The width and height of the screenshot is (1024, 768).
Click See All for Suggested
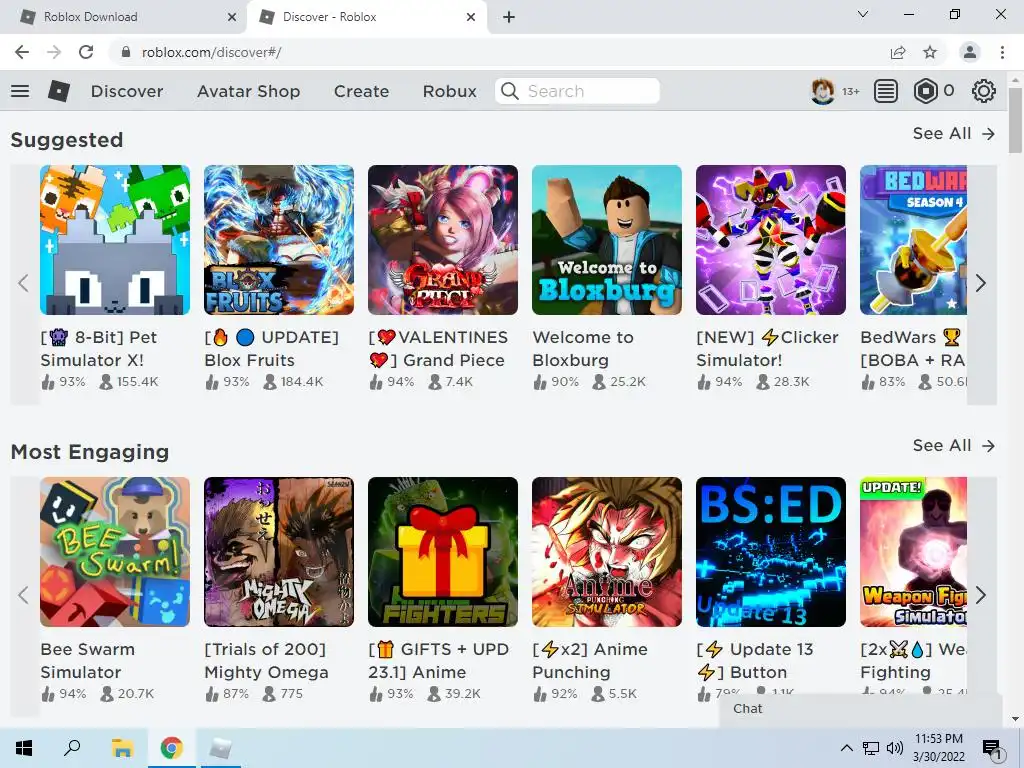click(953, 133)
